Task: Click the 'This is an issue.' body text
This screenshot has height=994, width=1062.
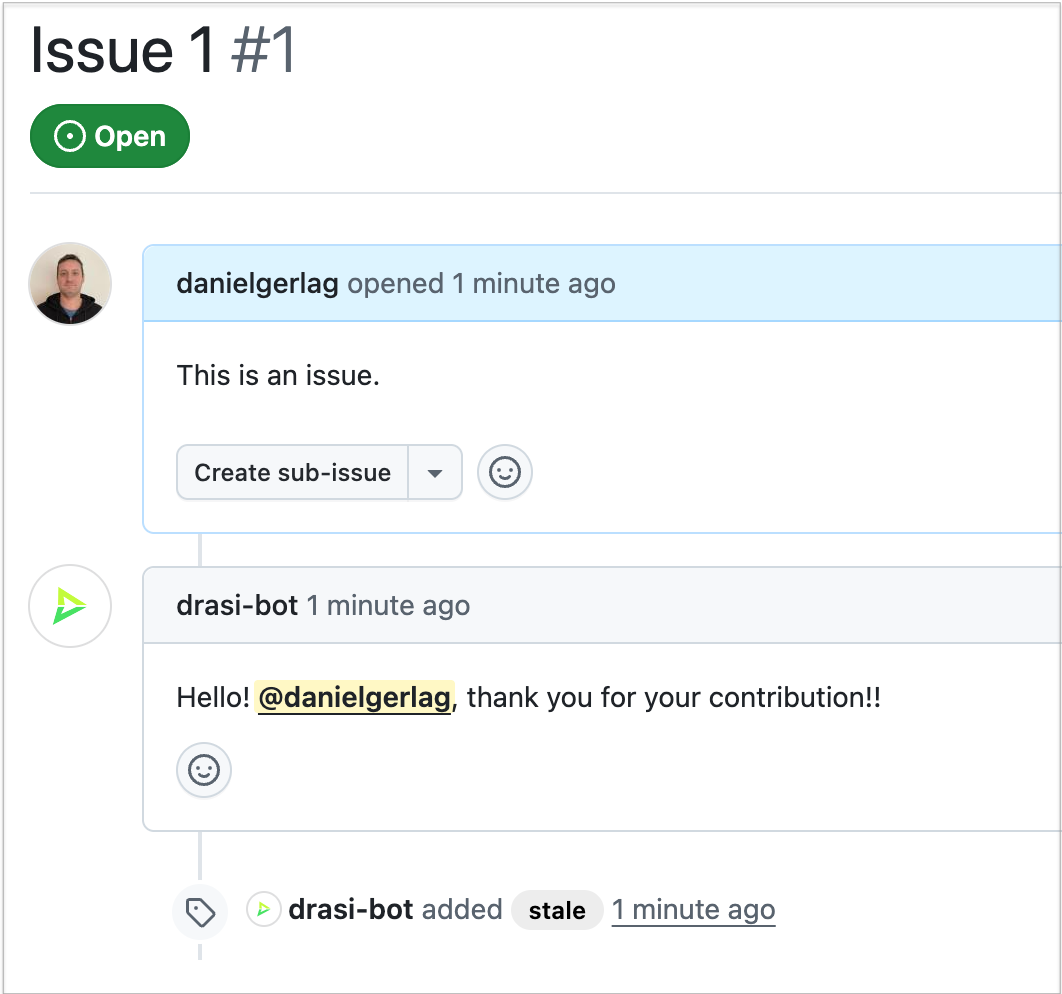Action: 278,376
